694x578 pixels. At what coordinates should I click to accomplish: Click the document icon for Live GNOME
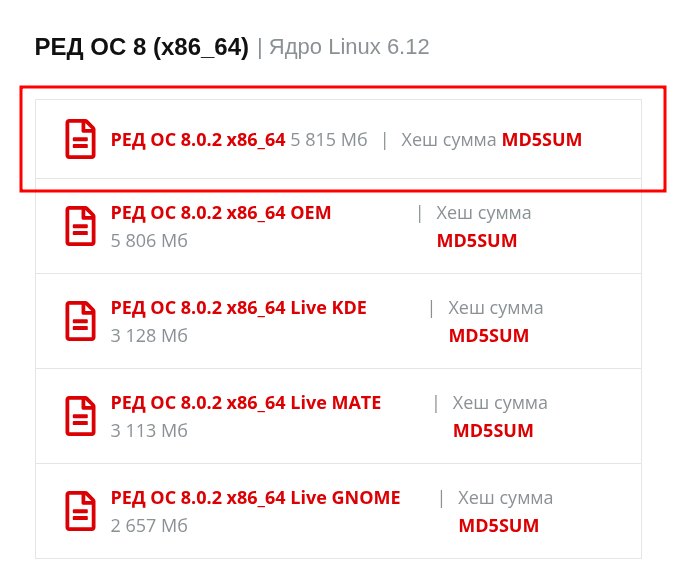pyautogui.click(x=81, y=511)
